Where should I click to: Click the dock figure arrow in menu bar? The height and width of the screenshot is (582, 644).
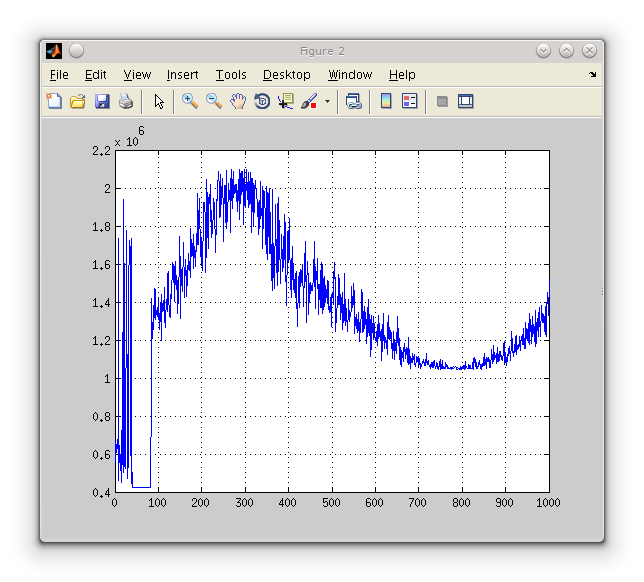(x=592, y=75)
